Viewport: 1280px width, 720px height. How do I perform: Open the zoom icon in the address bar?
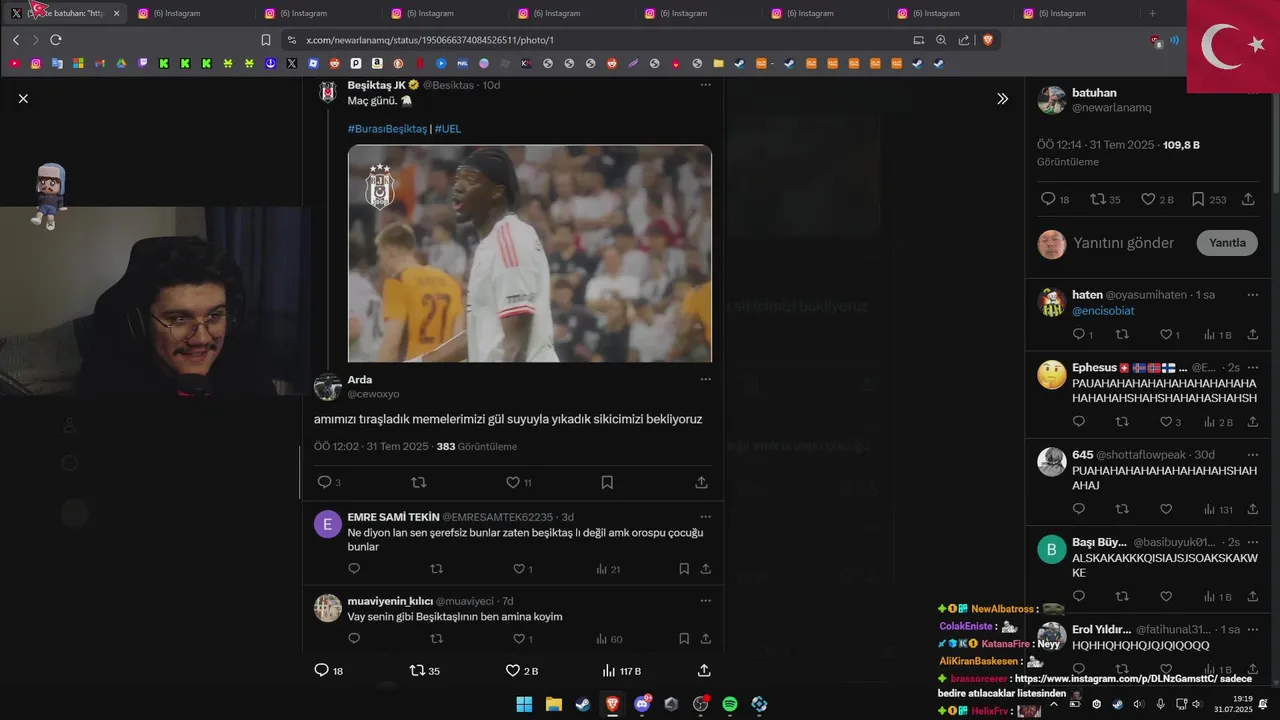(941, 40)
